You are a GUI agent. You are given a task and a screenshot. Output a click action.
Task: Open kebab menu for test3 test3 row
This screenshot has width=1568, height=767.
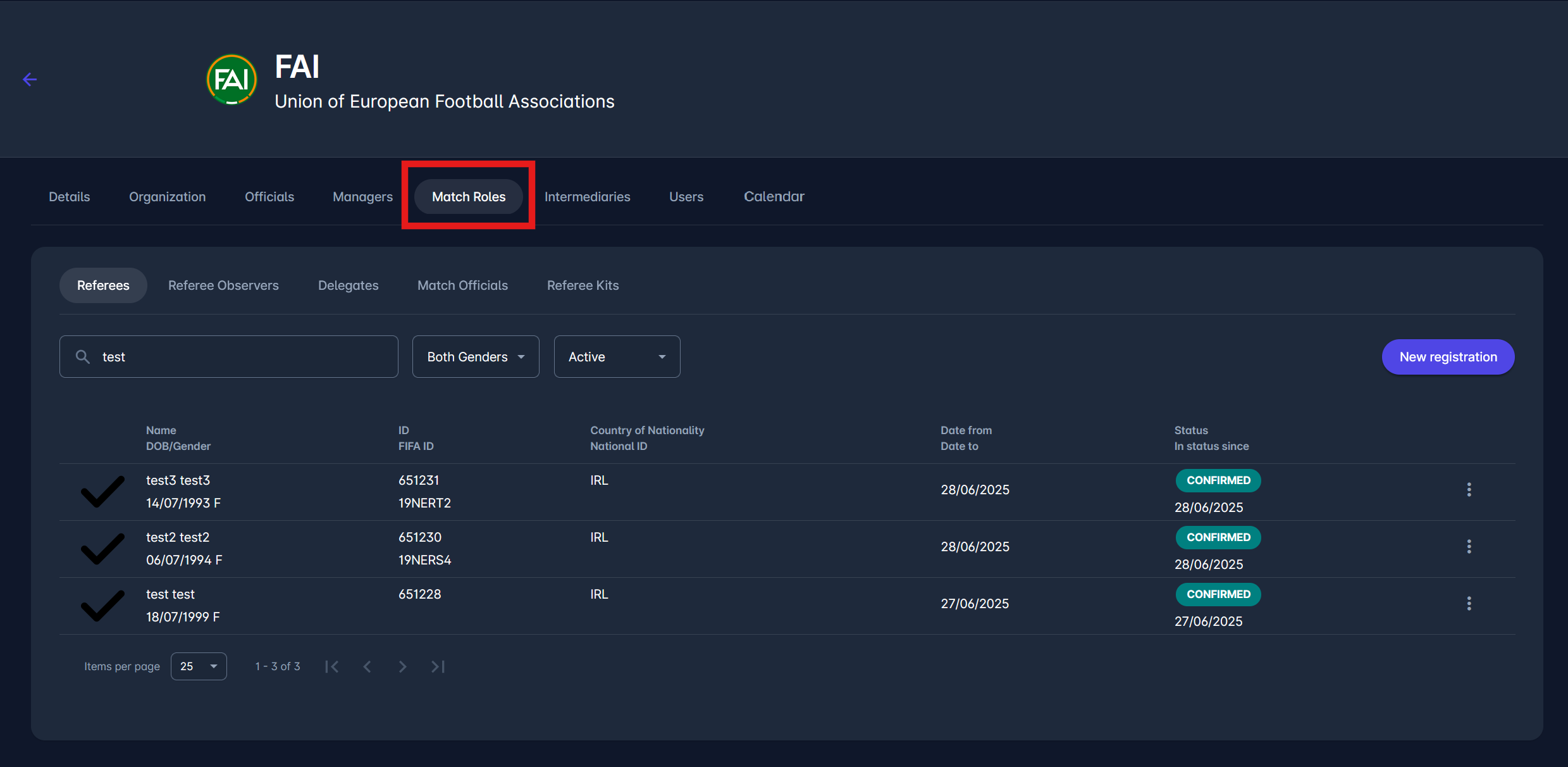[x=1469, y=489]
